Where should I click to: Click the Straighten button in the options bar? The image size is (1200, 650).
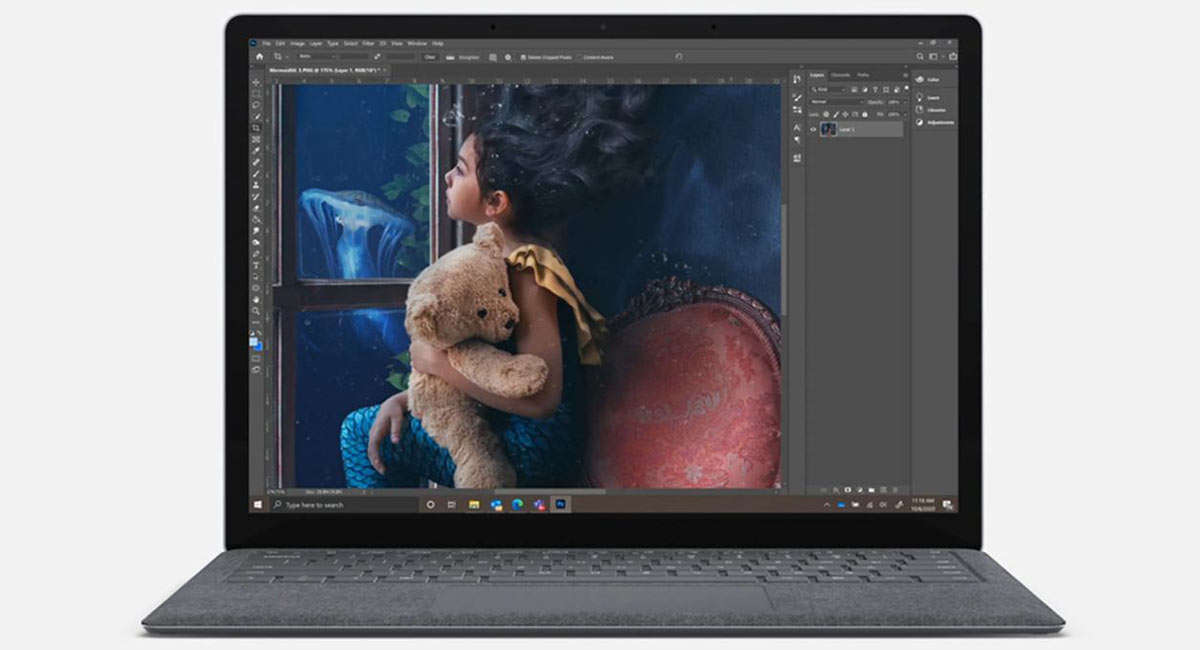click(x=466, y=57)
